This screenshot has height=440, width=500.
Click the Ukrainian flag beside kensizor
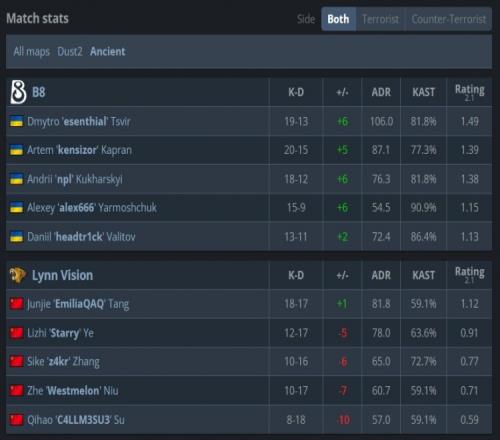click(16, 150)
